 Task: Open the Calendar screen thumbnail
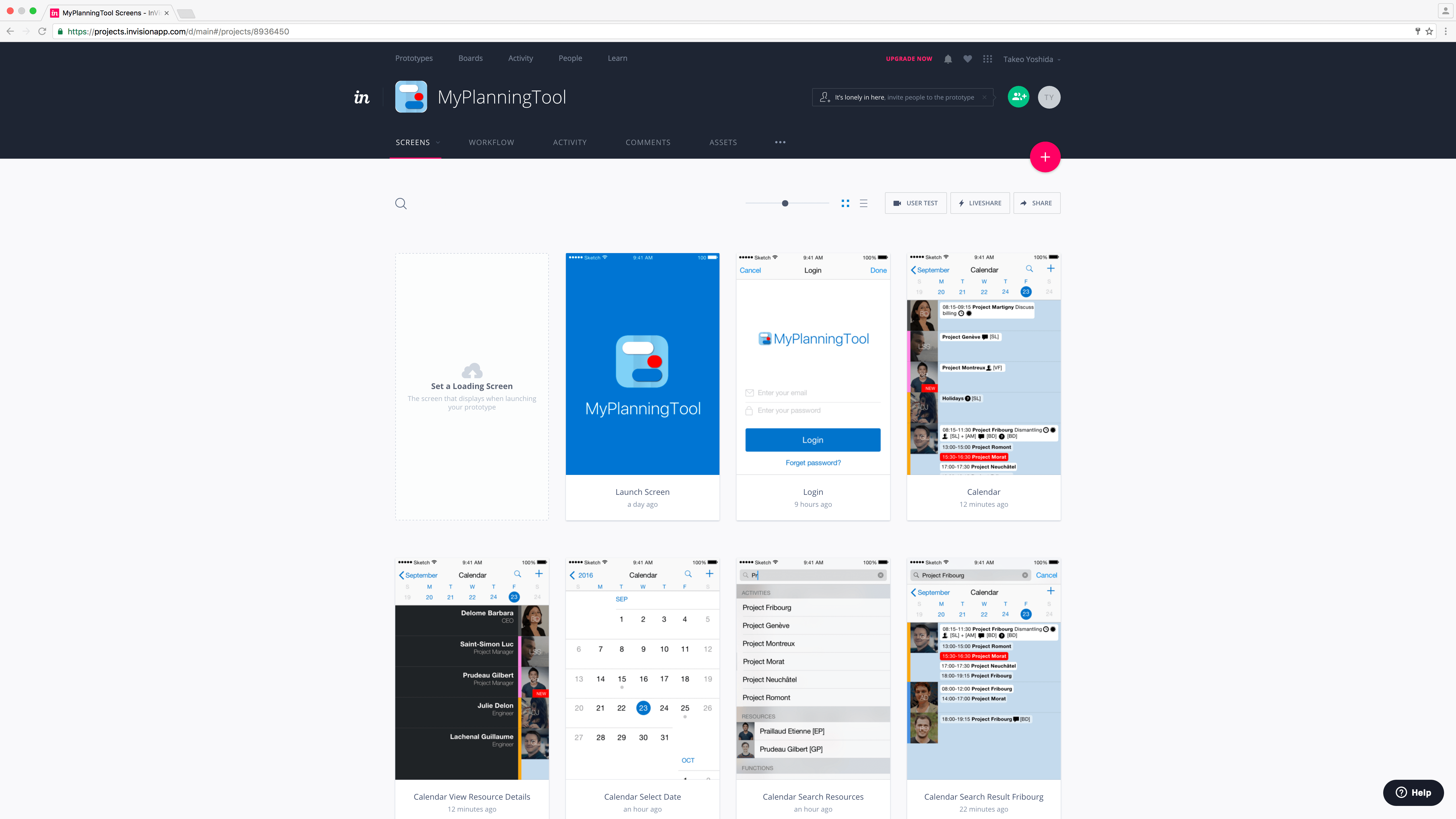coord(983,364)
